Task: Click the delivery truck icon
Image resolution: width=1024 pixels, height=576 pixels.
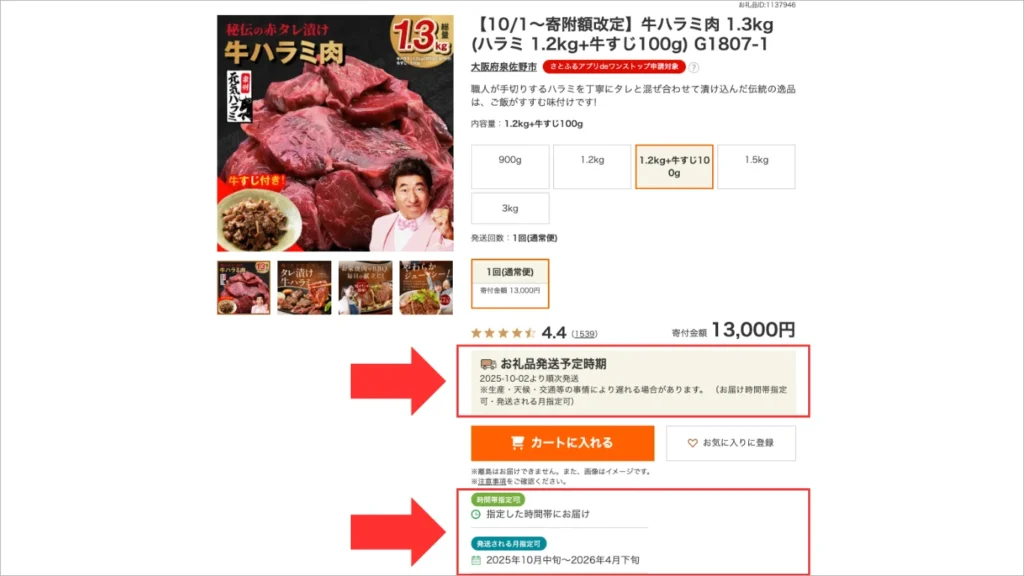Action: coord(488,364)
